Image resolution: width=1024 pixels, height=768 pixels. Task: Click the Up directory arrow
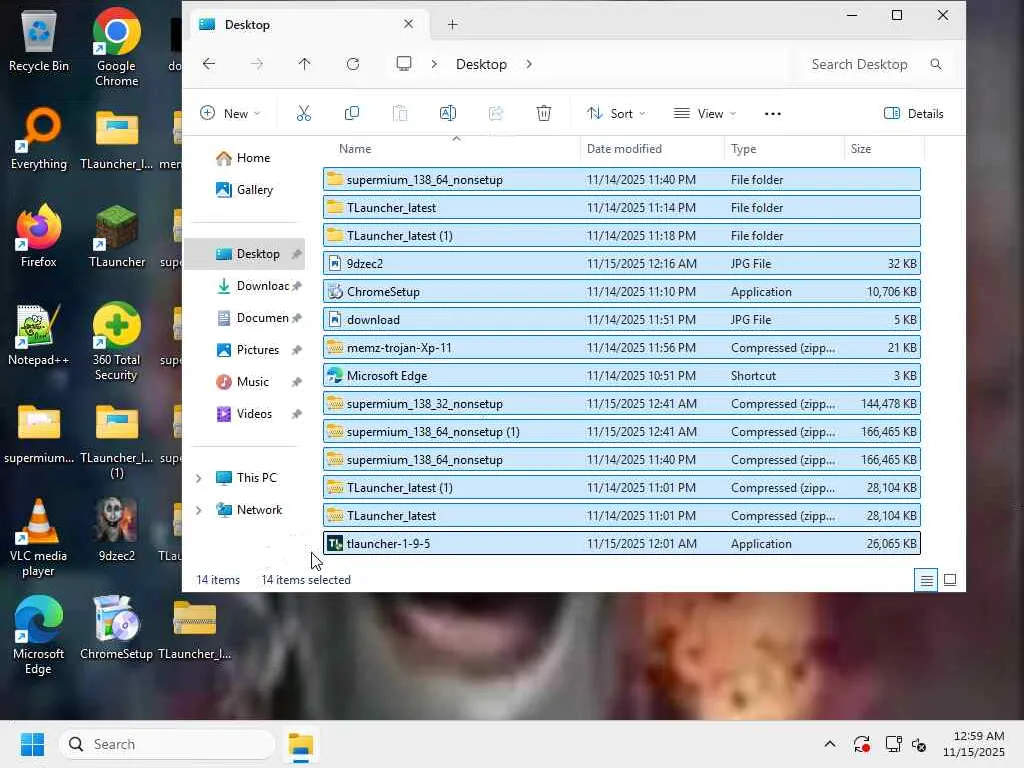click(304, 64)
